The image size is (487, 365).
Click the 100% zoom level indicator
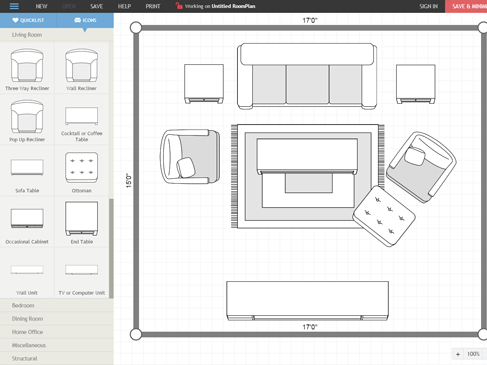473,354
